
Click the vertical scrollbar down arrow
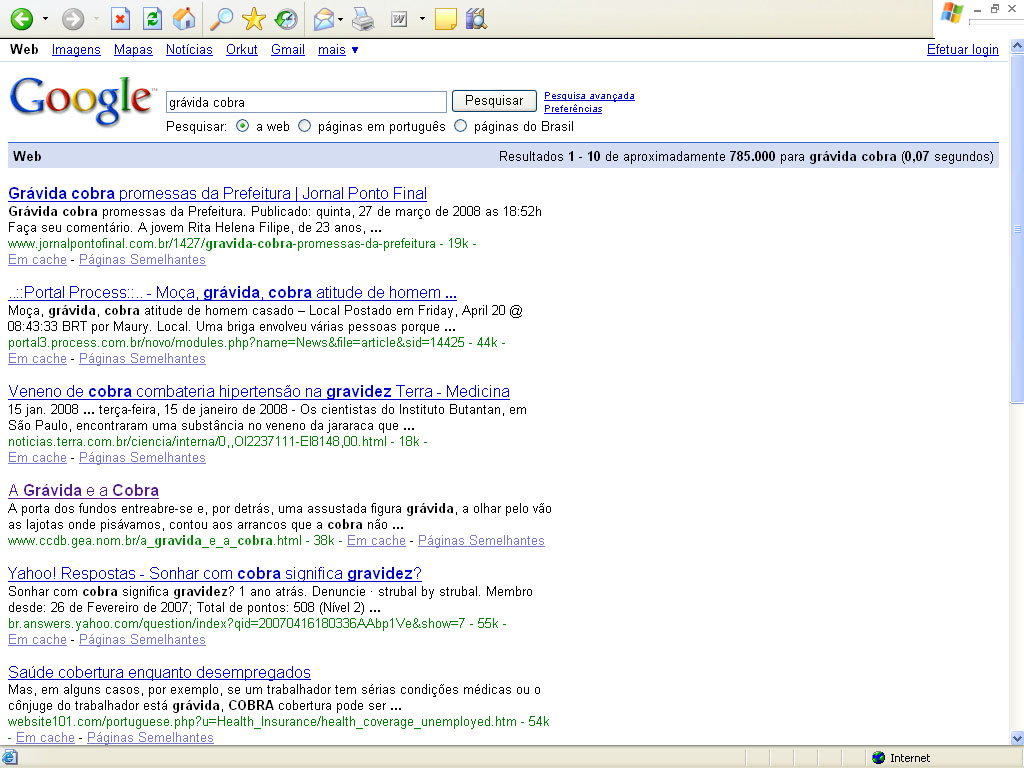click(1016, 738)
